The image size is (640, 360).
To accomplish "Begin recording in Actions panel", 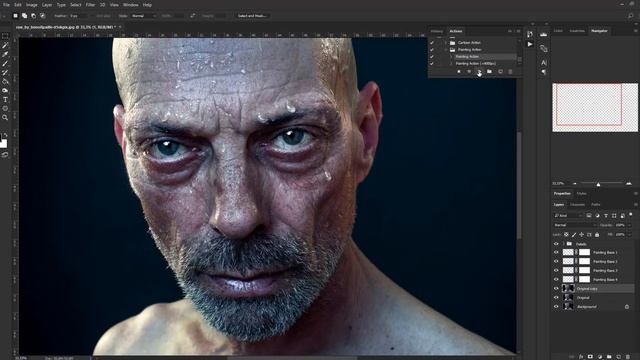I will [469, 72].
